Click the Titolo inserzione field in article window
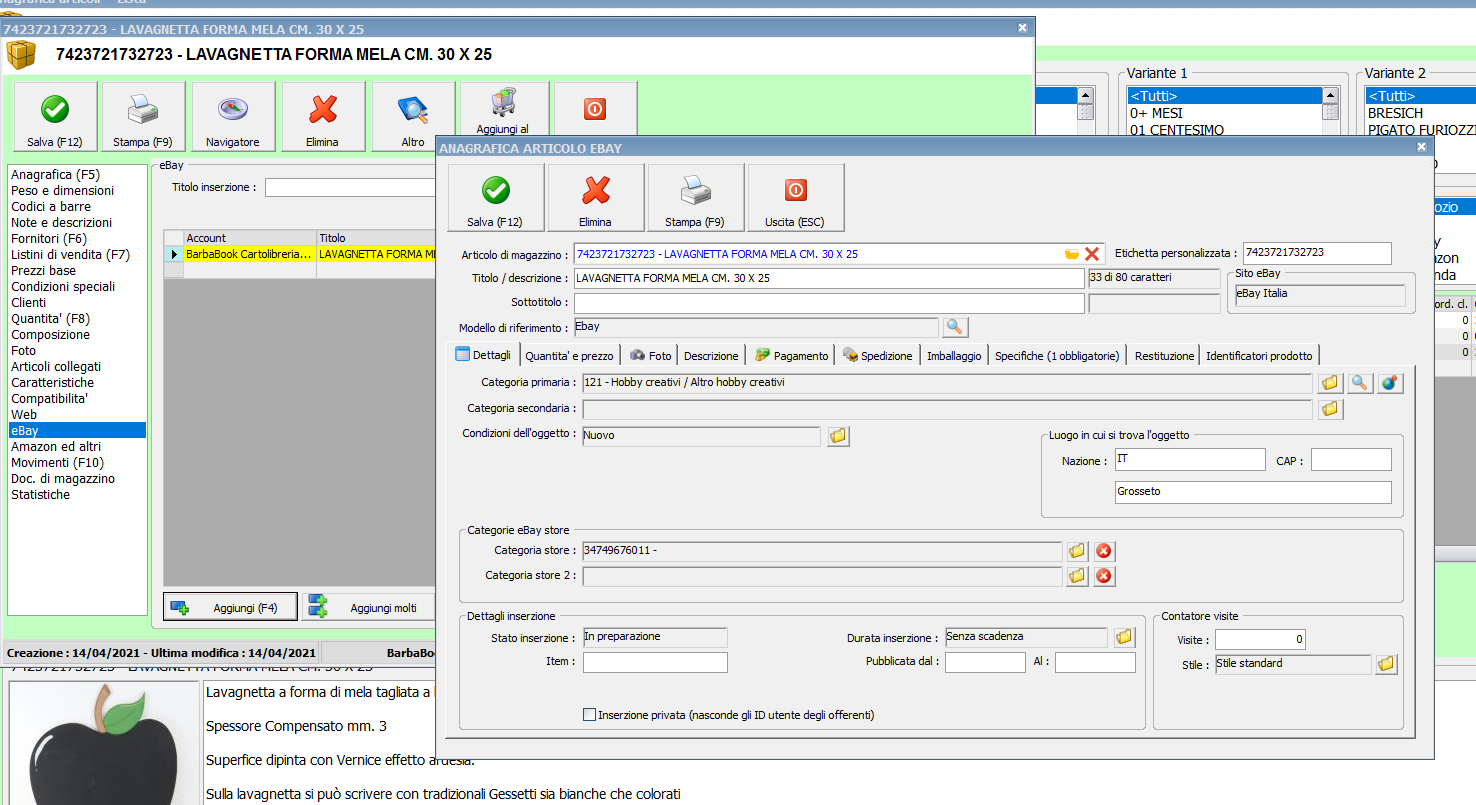 (x=350, y=187)
